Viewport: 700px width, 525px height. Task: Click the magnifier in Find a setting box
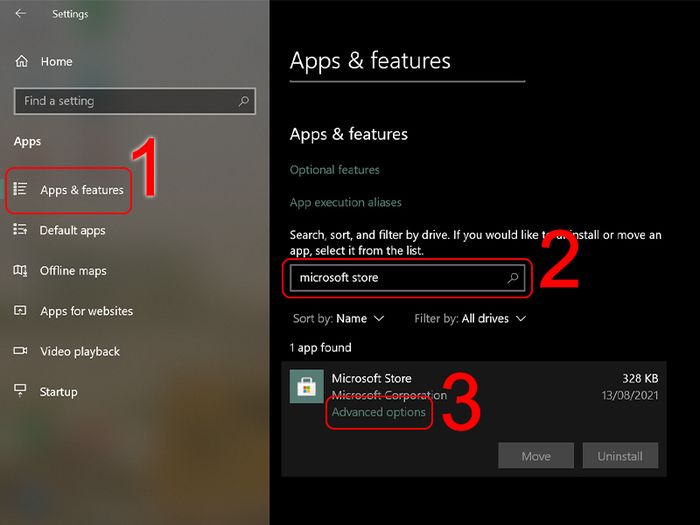(244, 101)
